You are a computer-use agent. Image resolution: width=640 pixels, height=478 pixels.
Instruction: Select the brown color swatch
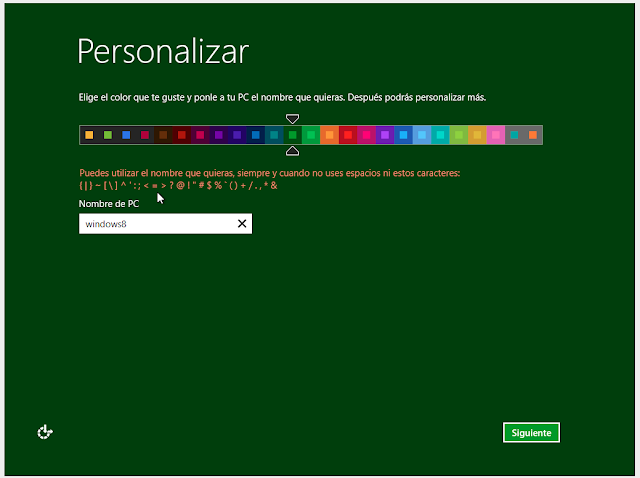click(163, 135)
